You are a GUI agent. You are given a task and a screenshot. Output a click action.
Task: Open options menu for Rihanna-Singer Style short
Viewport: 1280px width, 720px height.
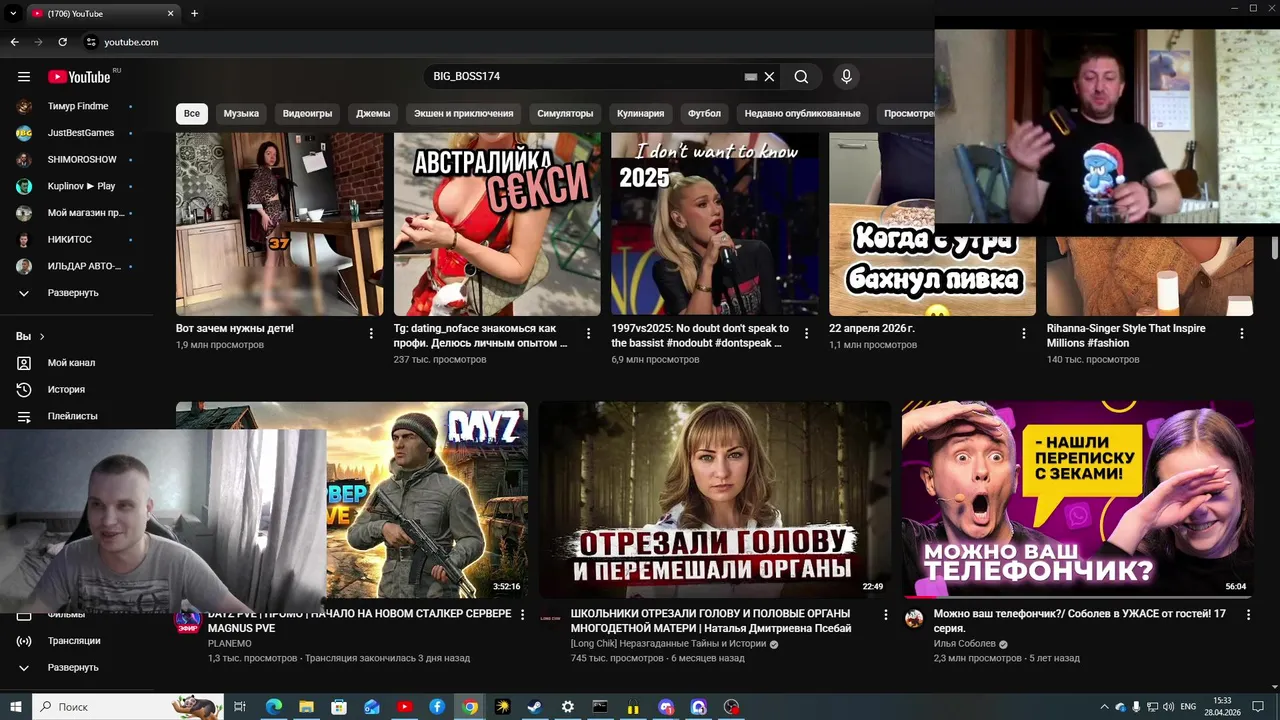1242,333
